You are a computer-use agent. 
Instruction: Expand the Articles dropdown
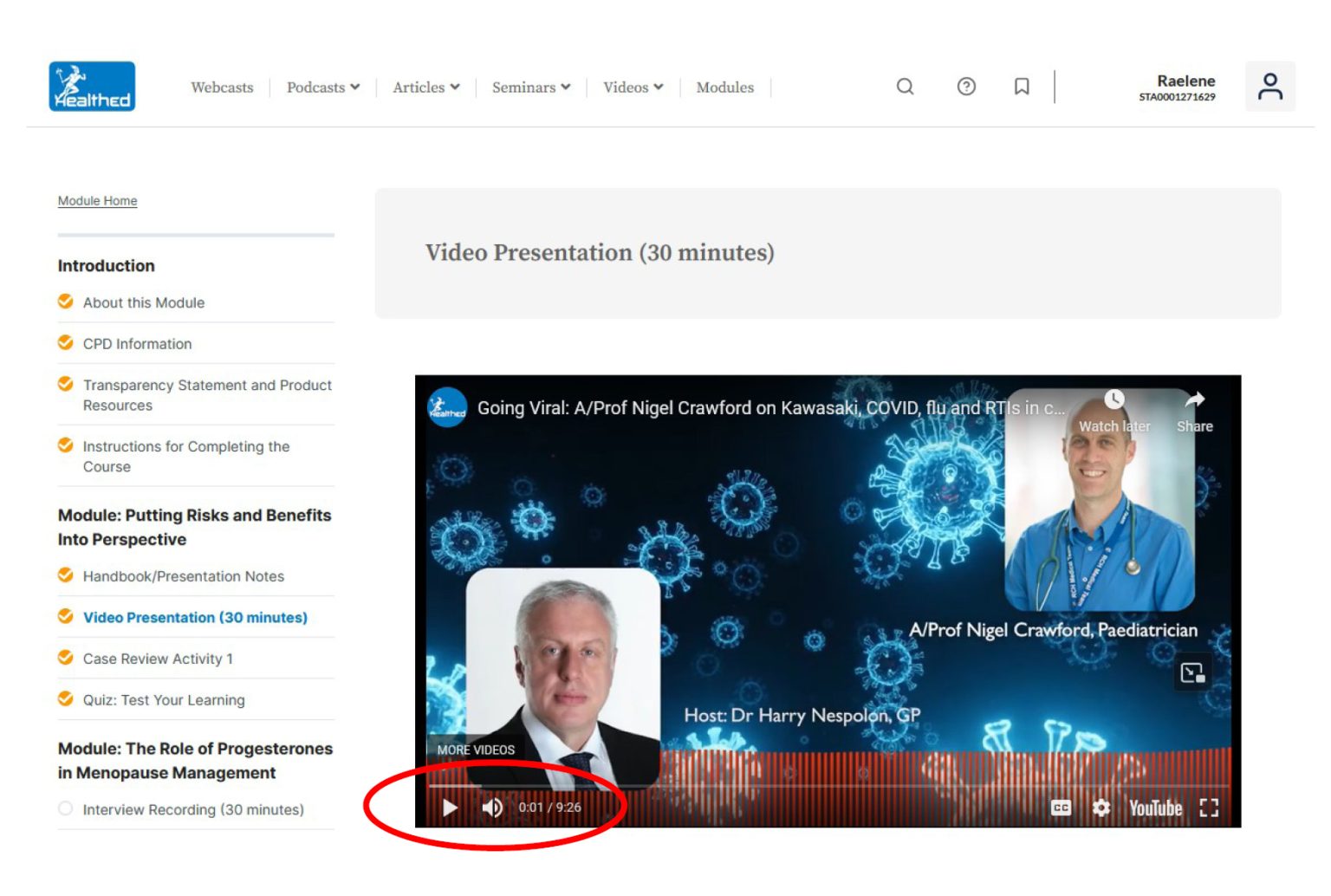tap(426, 88)
